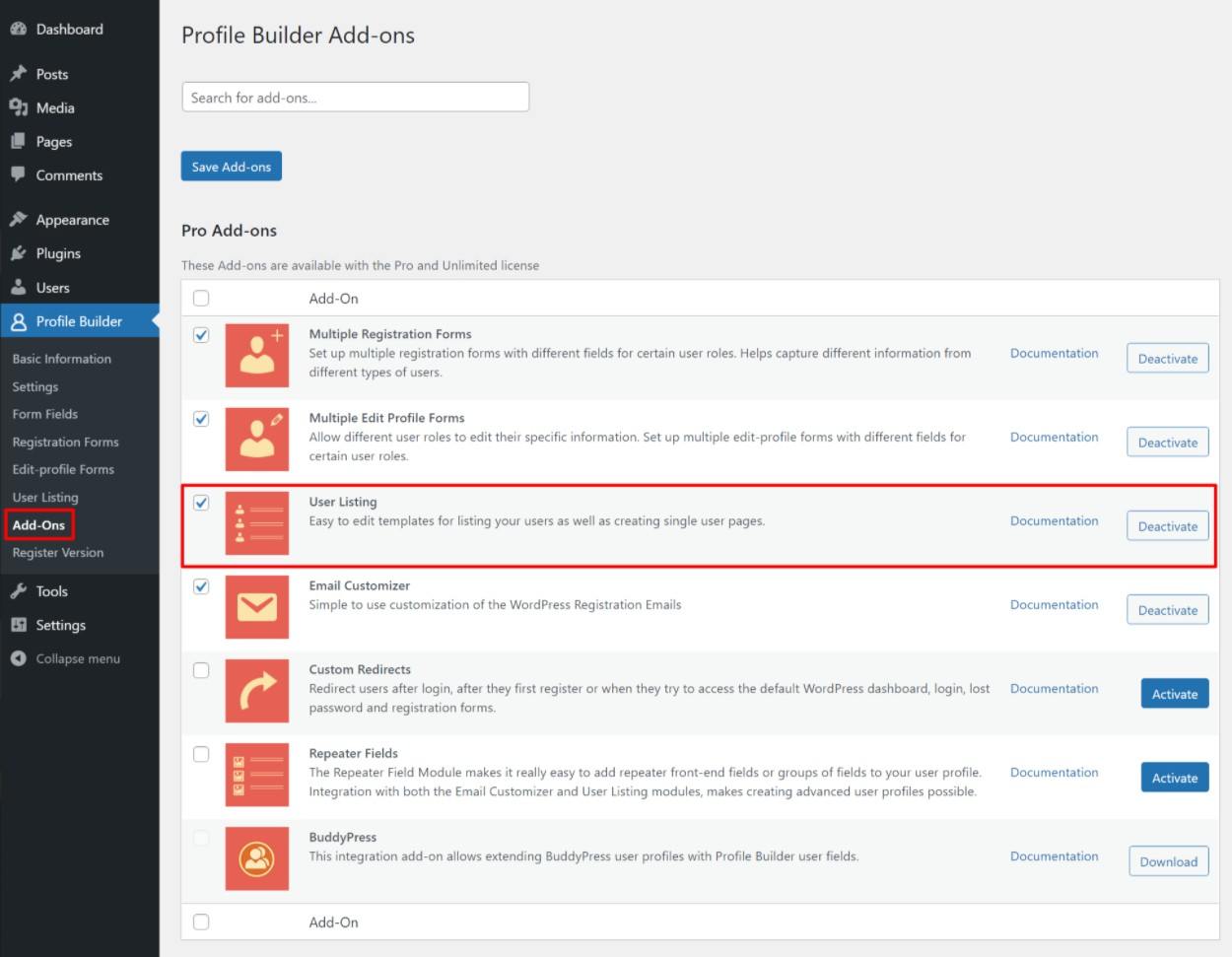
Task: Check the top Add-On select-all checkbox
Action: (203, 298)
